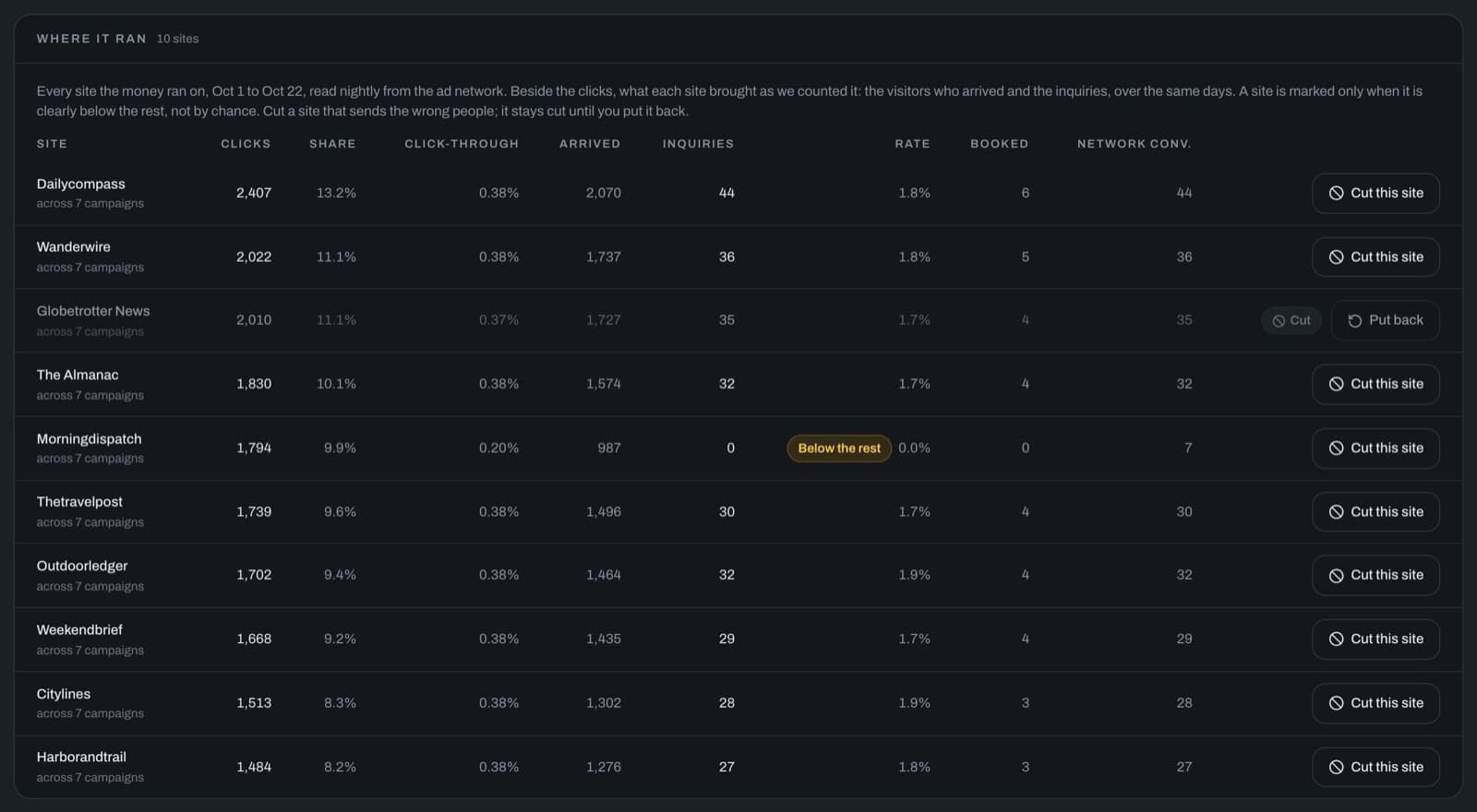Click the 'Below the rest' badge
The height and width of the screenshot is (812, 1477).
coord(839,448)
